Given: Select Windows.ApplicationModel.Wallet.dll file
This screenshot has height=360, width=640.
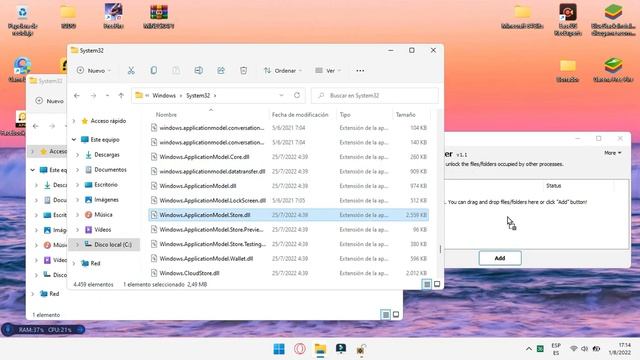Looking at the screenshot, I should click(288, 258).
